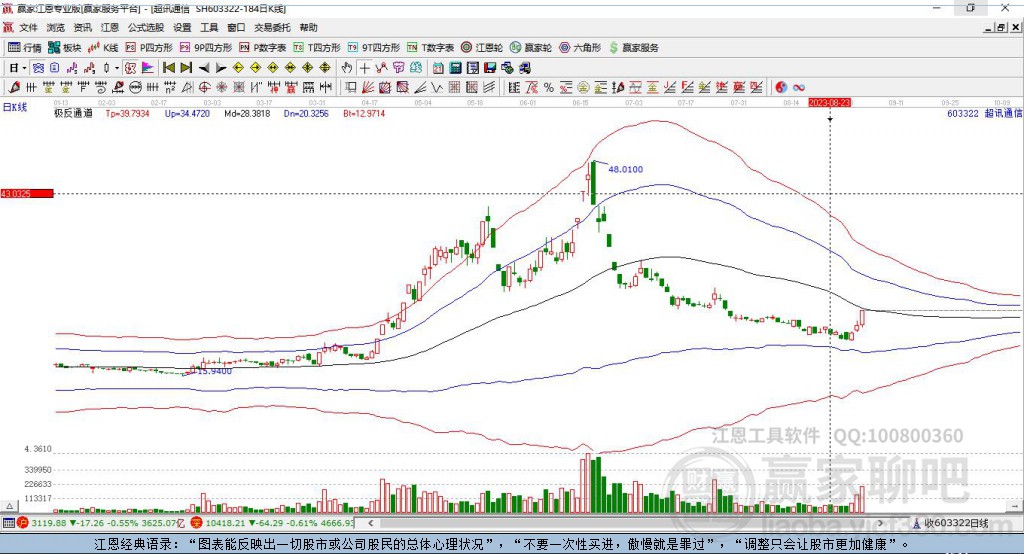Open the 赢家轮 wheel tool
The height and width of the screenshot is (554, 1024).
point(531,48)
